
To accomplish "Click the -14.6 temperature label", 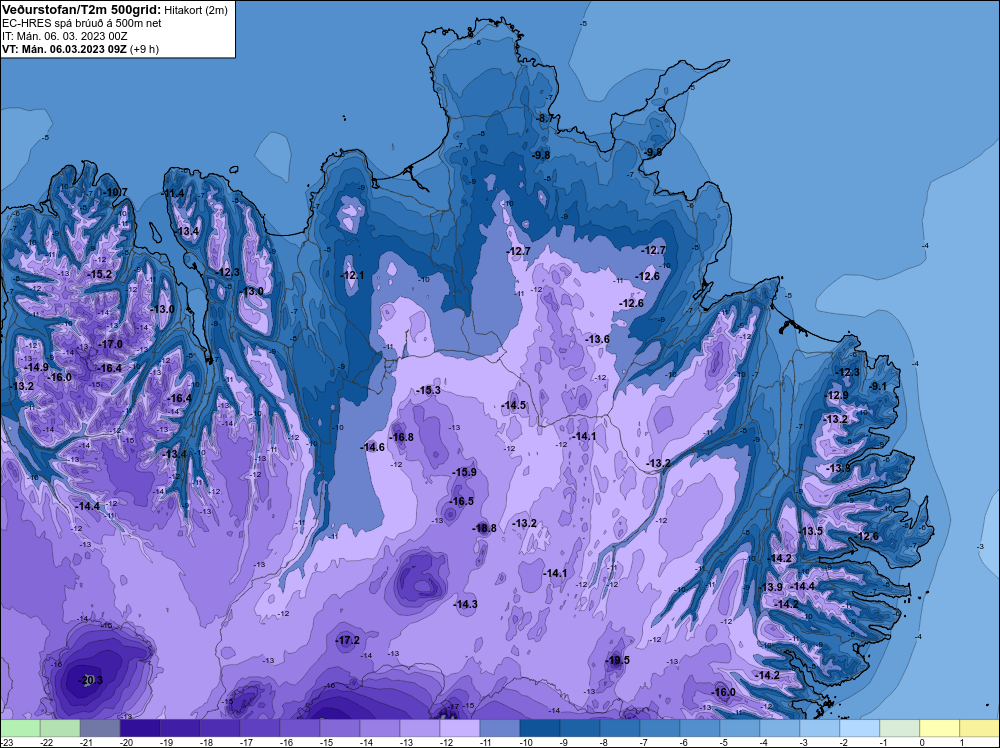I will (x=372, y=448).
